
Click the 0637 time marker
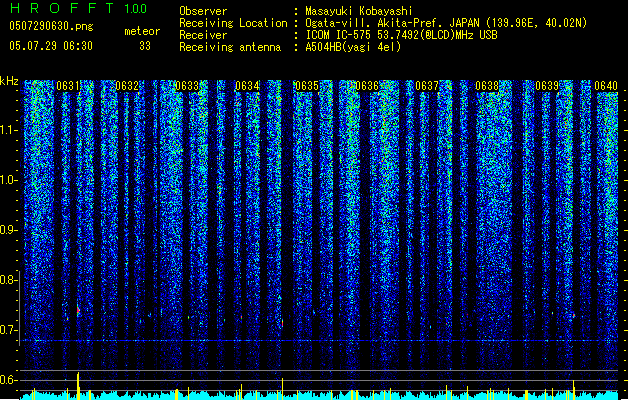click(427, 86)
